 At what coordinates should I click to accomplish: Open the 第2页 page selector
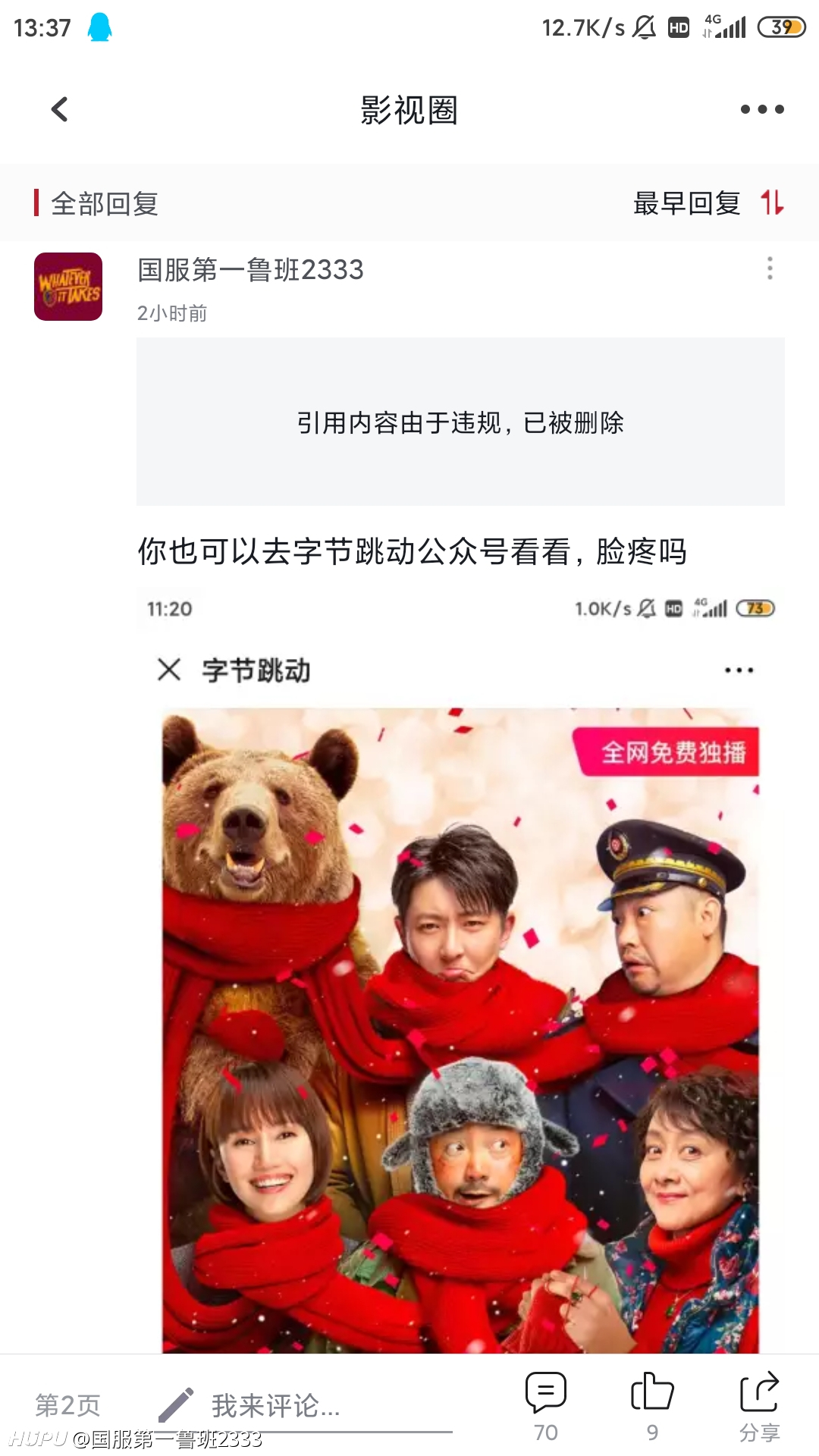68,1405
